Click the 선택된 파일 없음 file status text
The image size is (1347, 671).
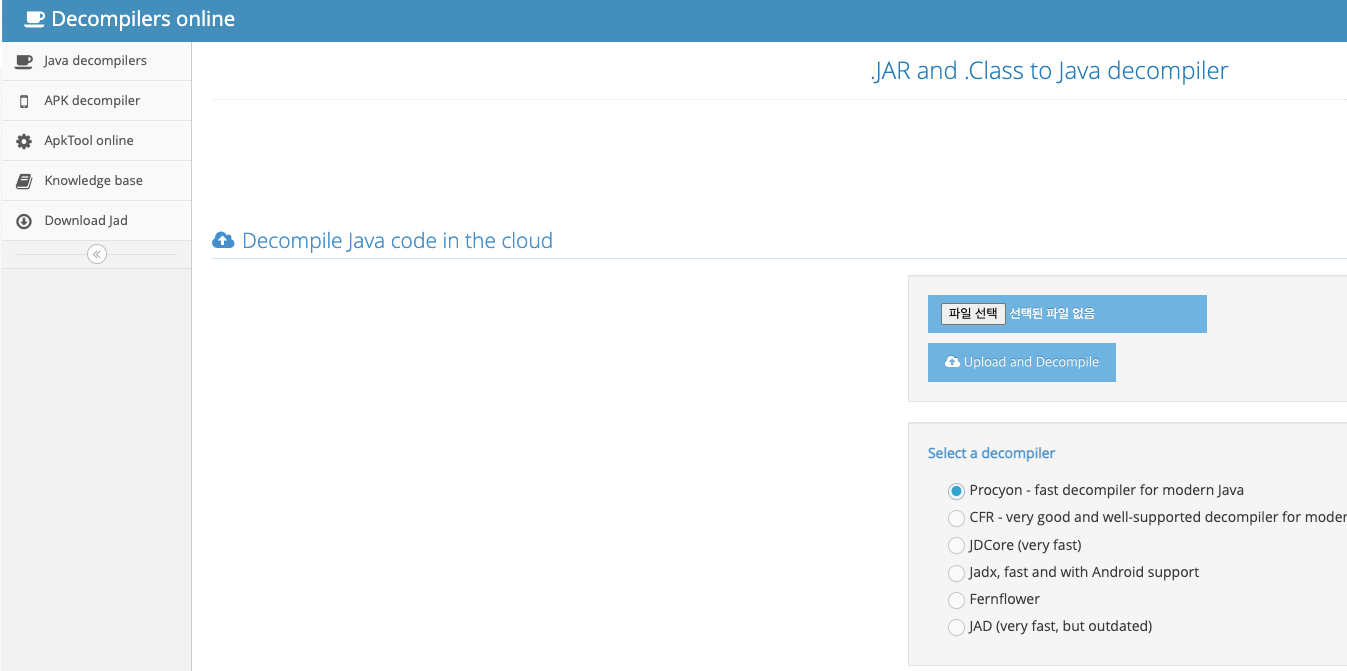(x=1052, y=314)
